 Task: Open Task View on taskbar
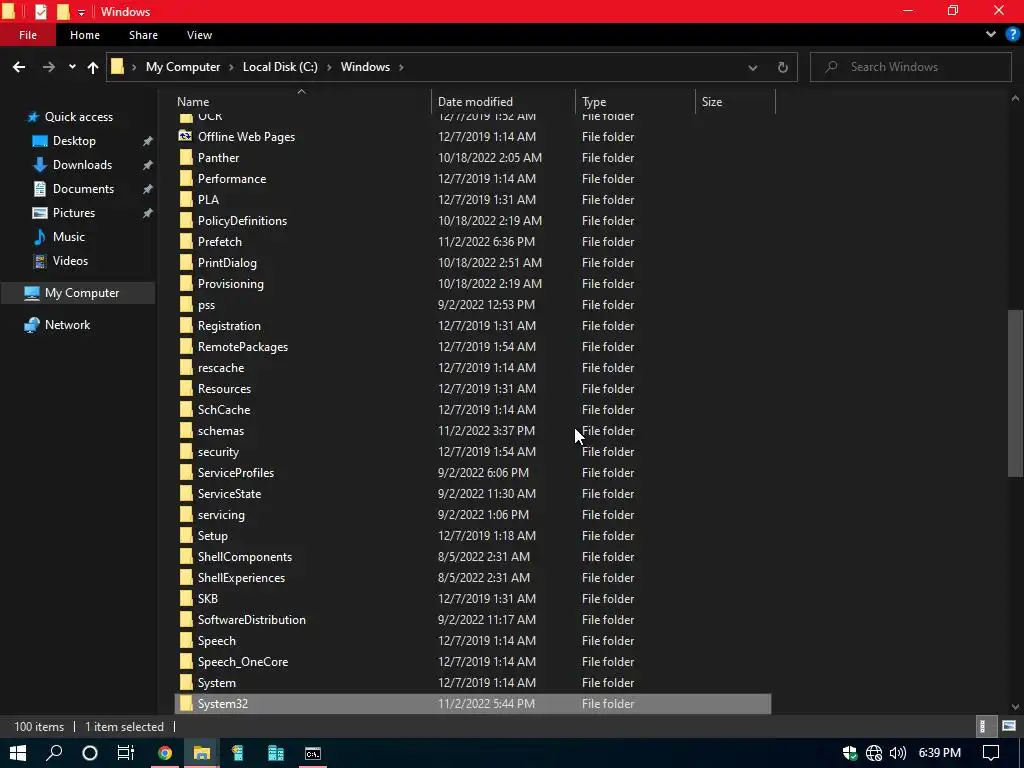(x=125, y=753)
